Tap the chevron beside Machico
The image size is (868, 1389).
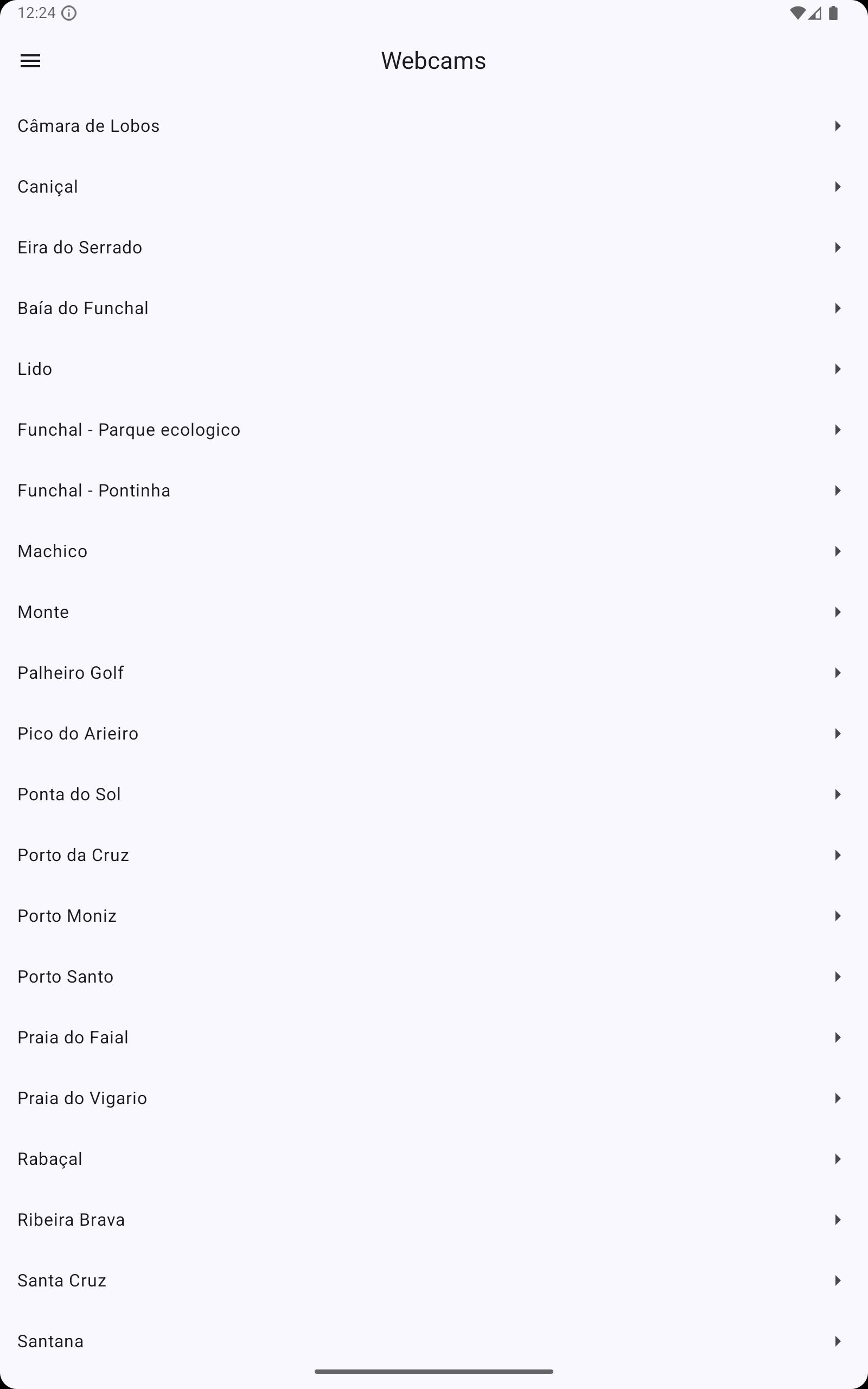(838, 552)
